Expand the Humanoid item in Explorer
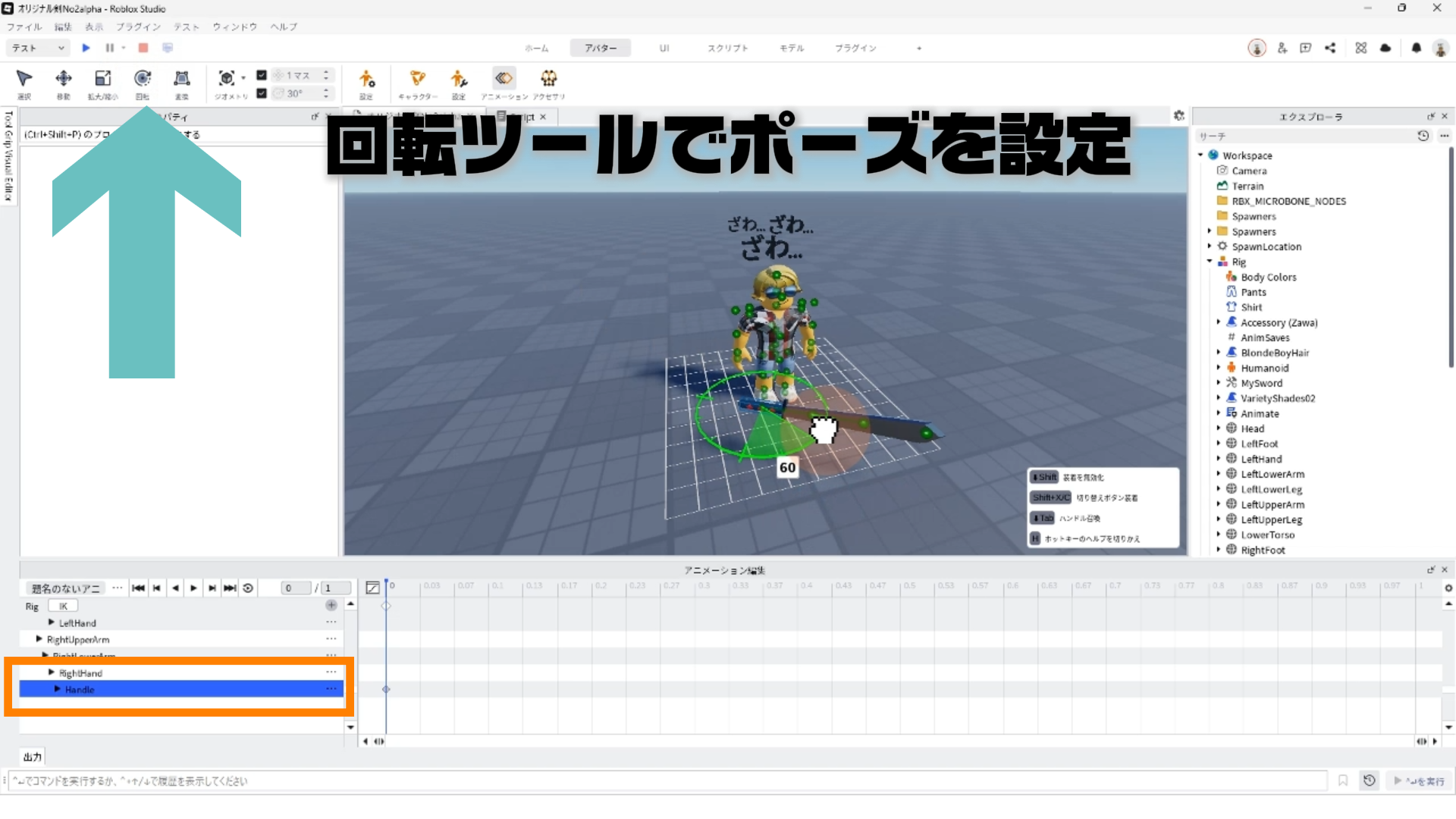1456x819 pixels. coord(1219,368)
